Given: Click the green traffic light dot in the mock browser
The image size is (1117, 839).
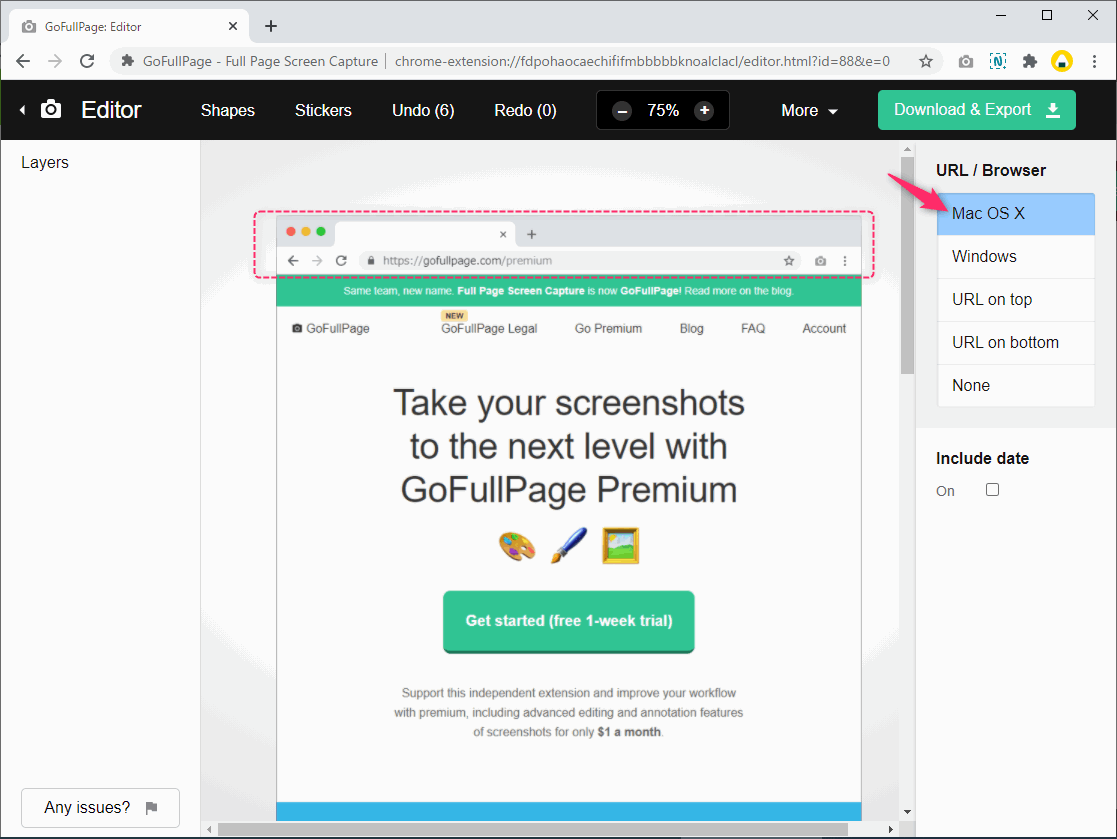Looking at the screenshot, I should (321, 231).
